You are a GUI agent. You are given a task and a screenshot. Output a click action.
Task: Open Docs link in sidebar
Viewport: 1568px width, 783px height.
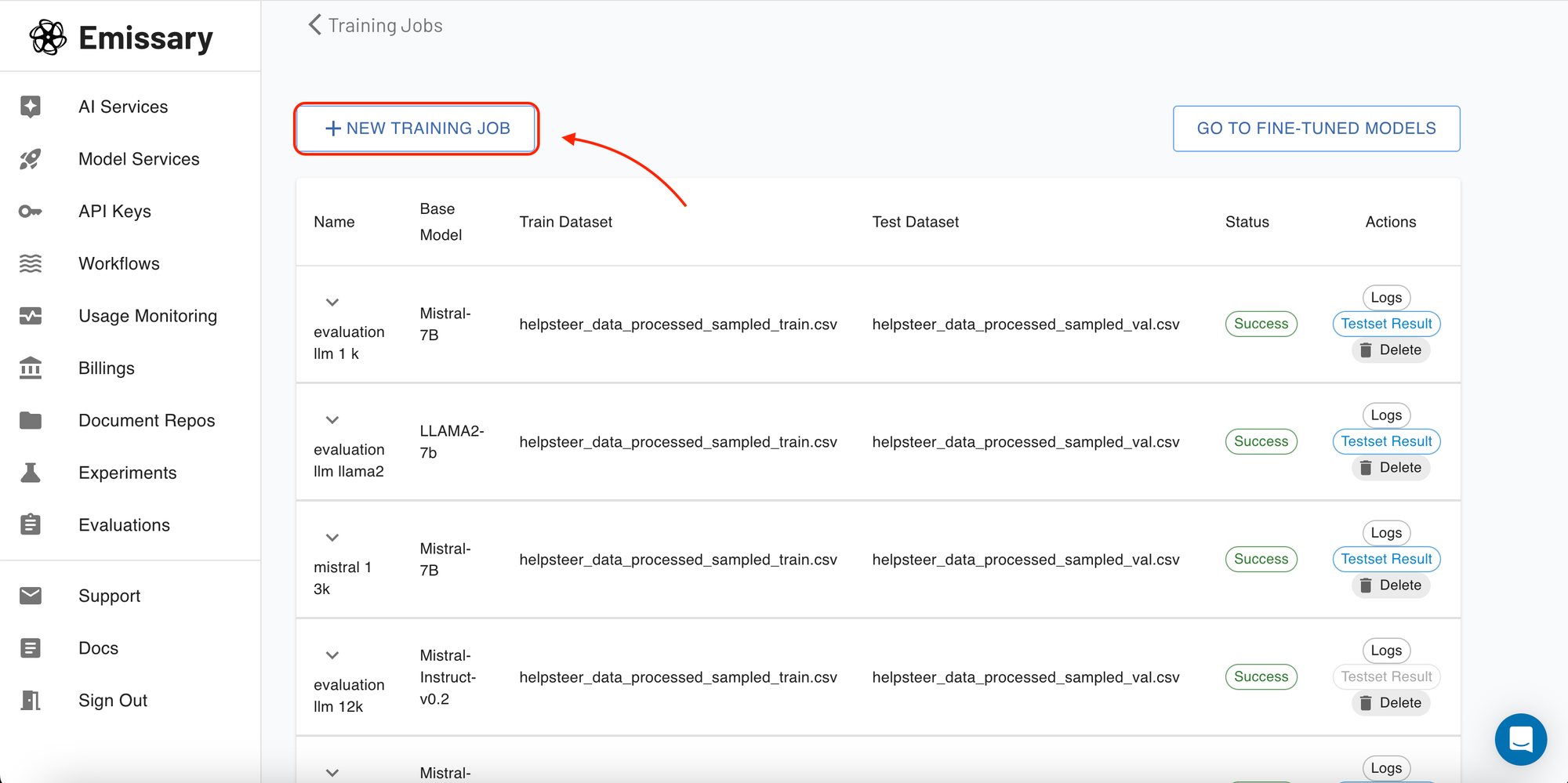(x=99, y=648)
